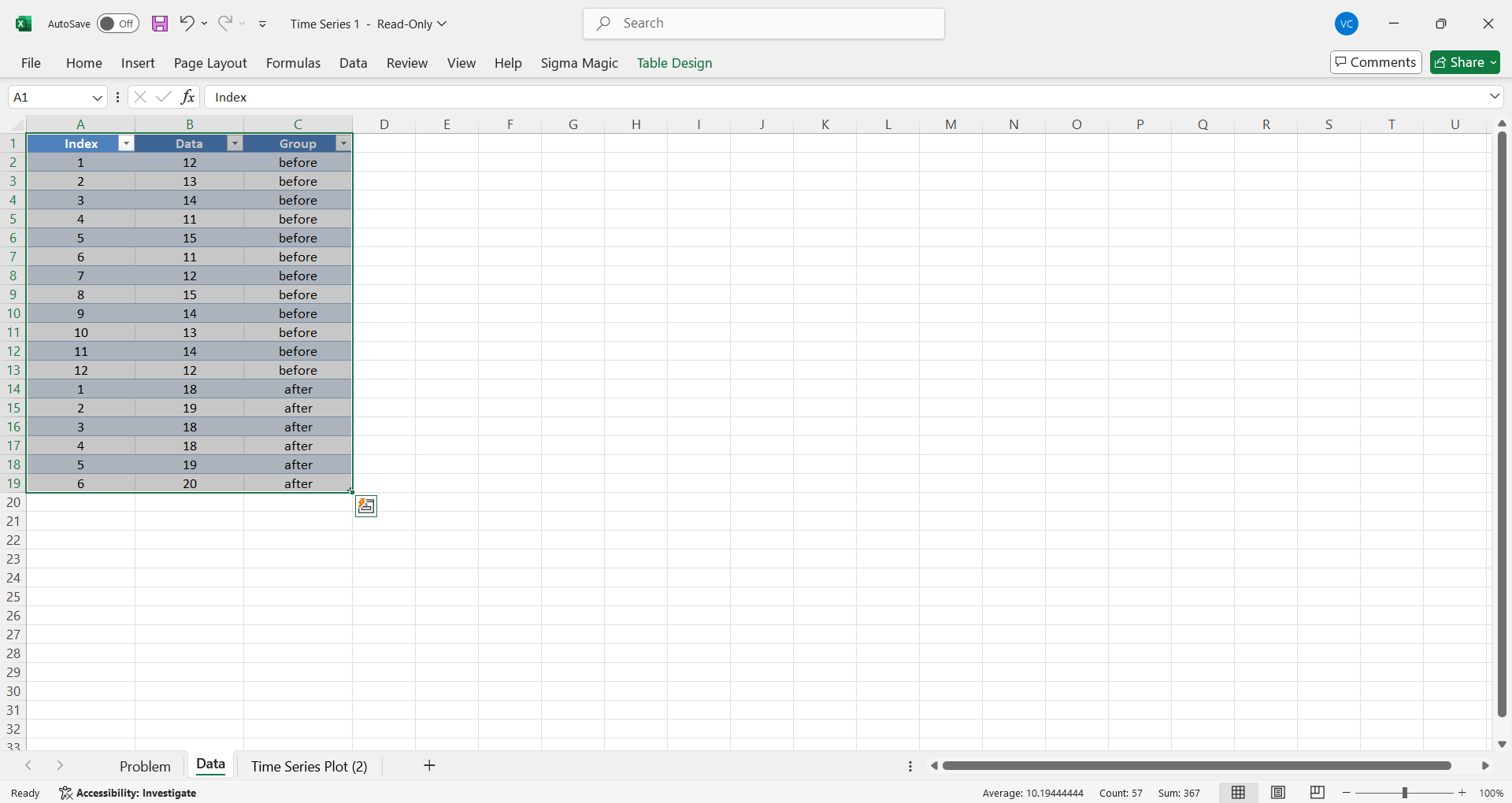
Task: Open the Data column filter dropdown
Action: click(235, 143)
